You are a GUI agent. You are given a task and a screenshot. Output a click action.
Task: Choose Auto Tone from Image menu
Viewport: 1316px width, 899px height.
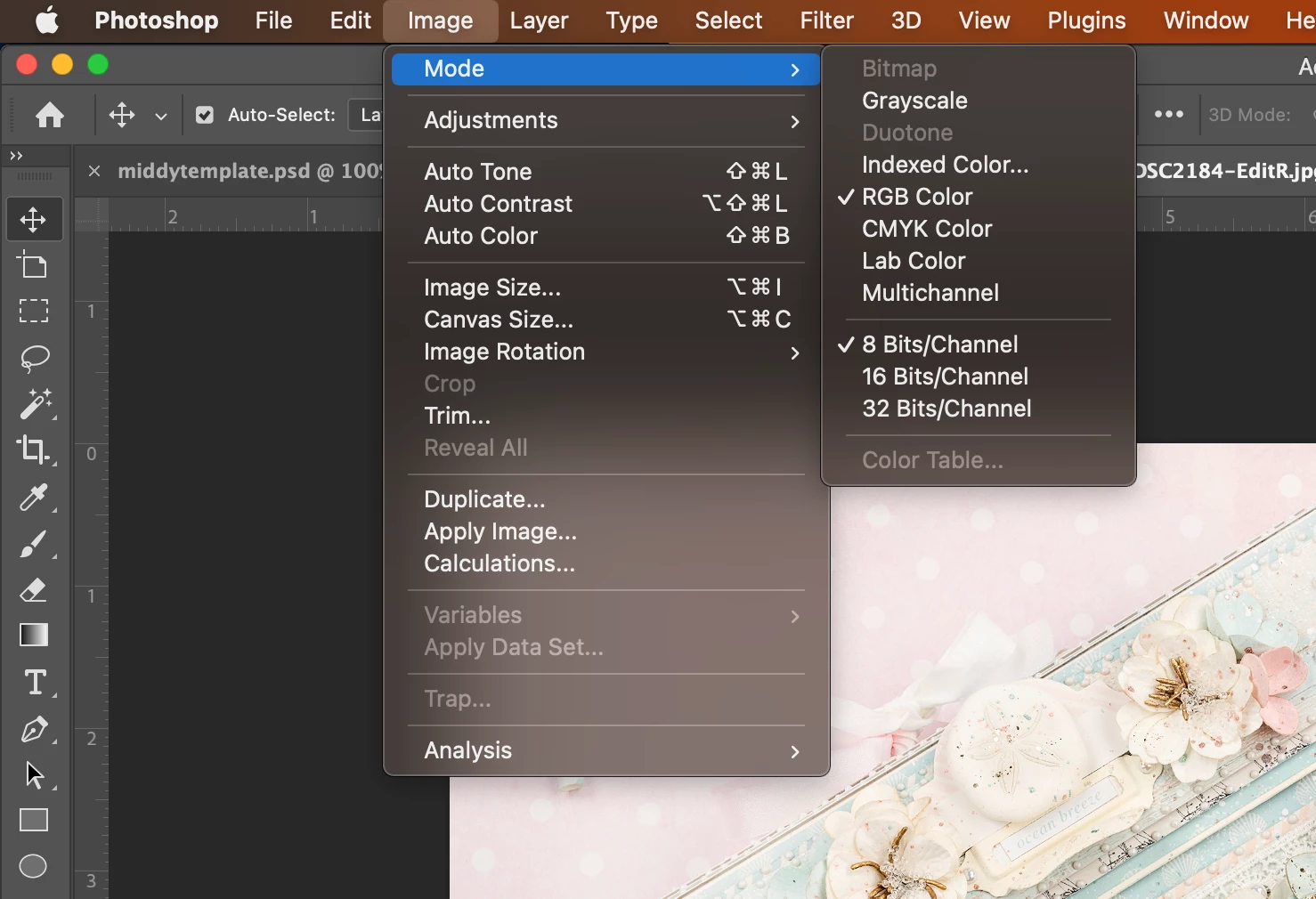(605, 172)
